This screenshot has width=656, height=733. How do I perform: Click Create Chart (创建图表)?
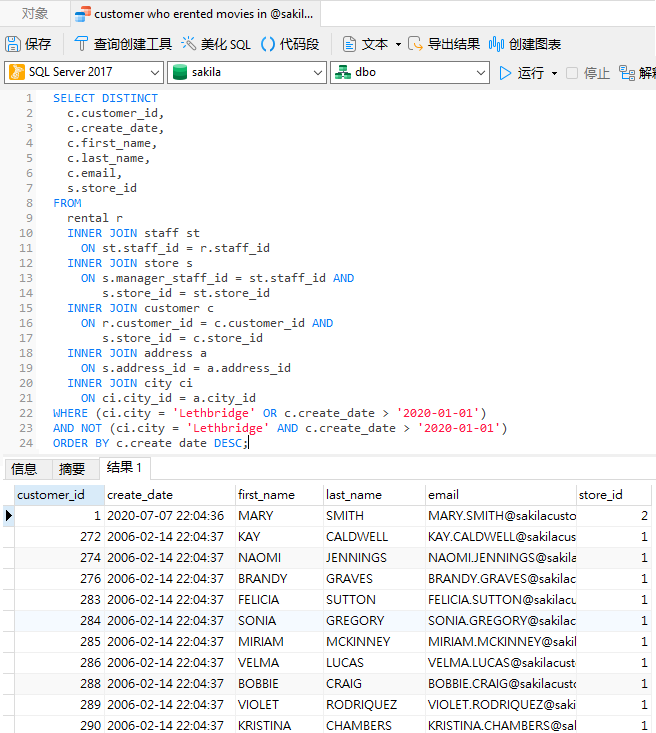[x=525, y=44]
